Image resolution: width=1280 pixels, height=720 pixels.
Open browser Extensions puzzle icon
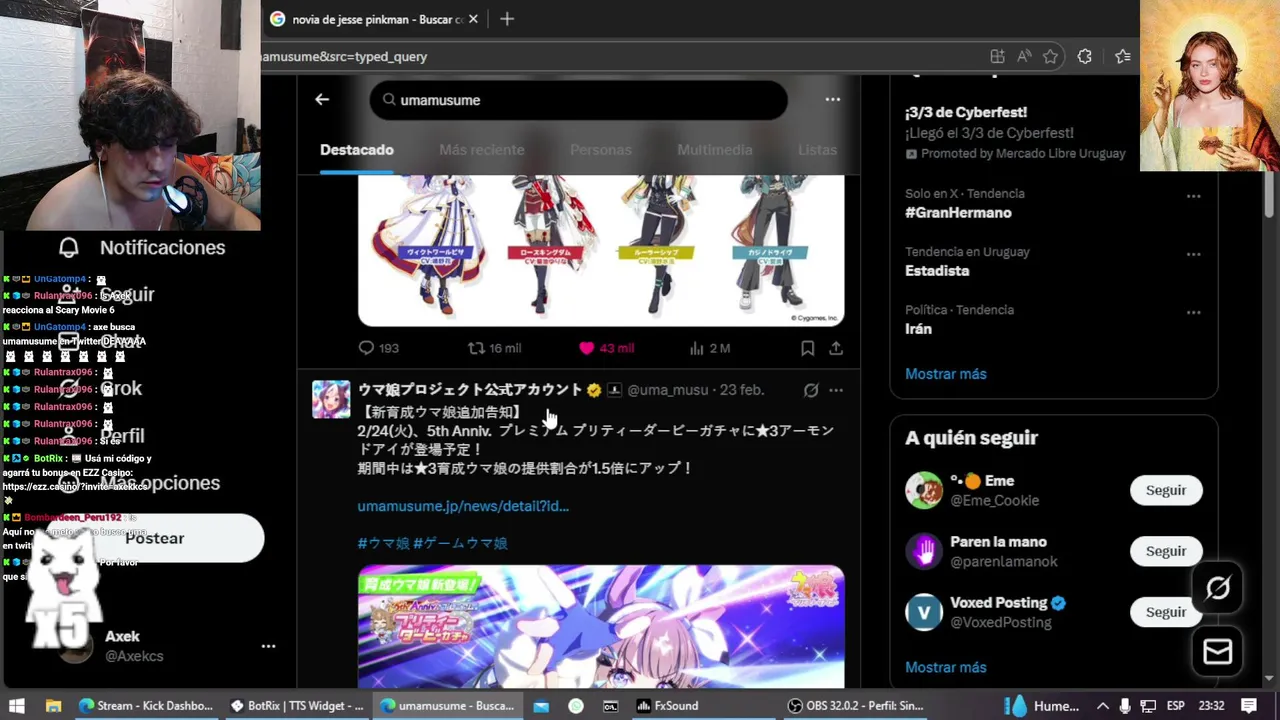click(1084, 57)
